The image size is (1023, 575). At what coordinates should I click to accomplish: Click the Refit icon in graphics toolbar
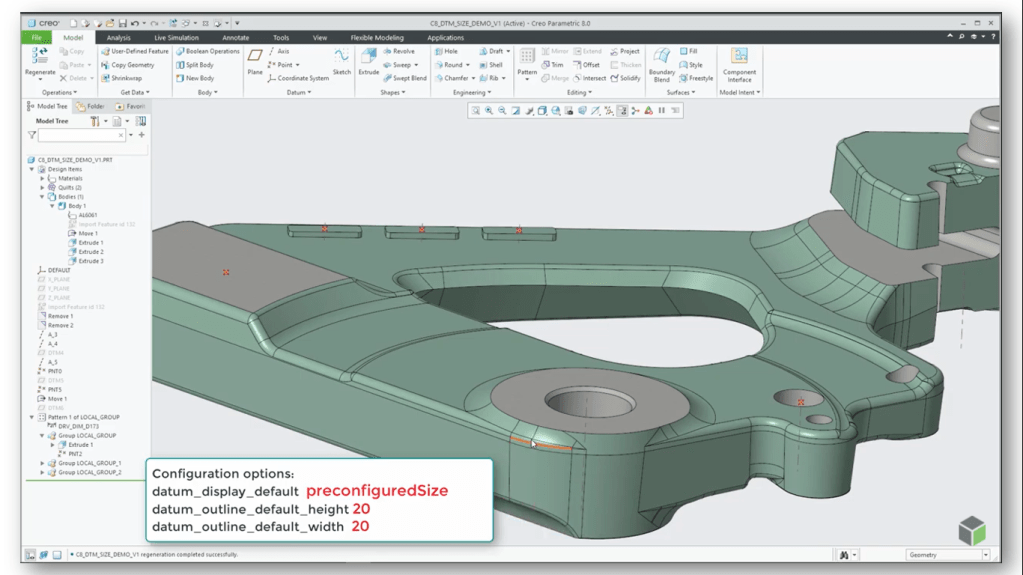click(x=476, y=111)
